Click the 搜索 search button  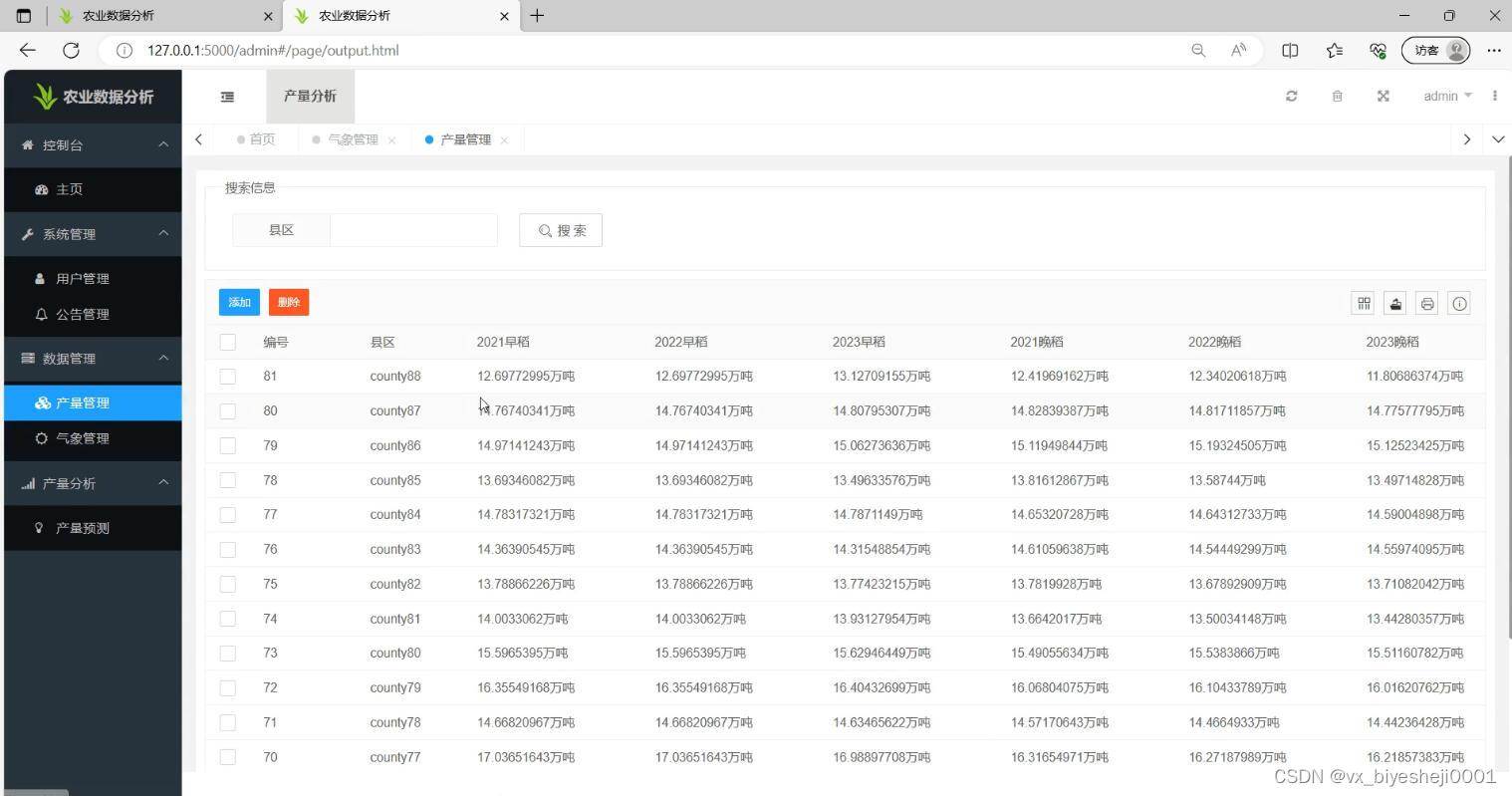561,229
